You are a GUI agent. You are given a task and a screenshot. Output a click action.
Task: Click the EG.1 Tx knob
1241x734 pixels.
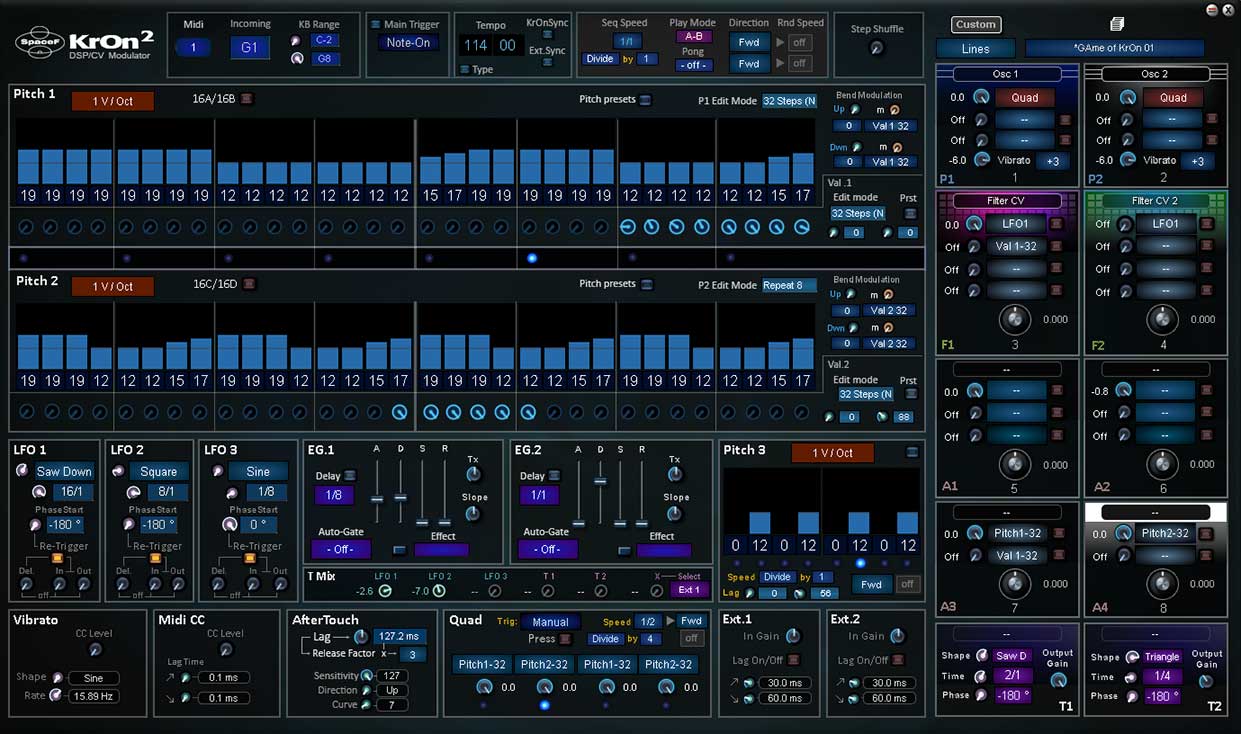pos(473,475)
